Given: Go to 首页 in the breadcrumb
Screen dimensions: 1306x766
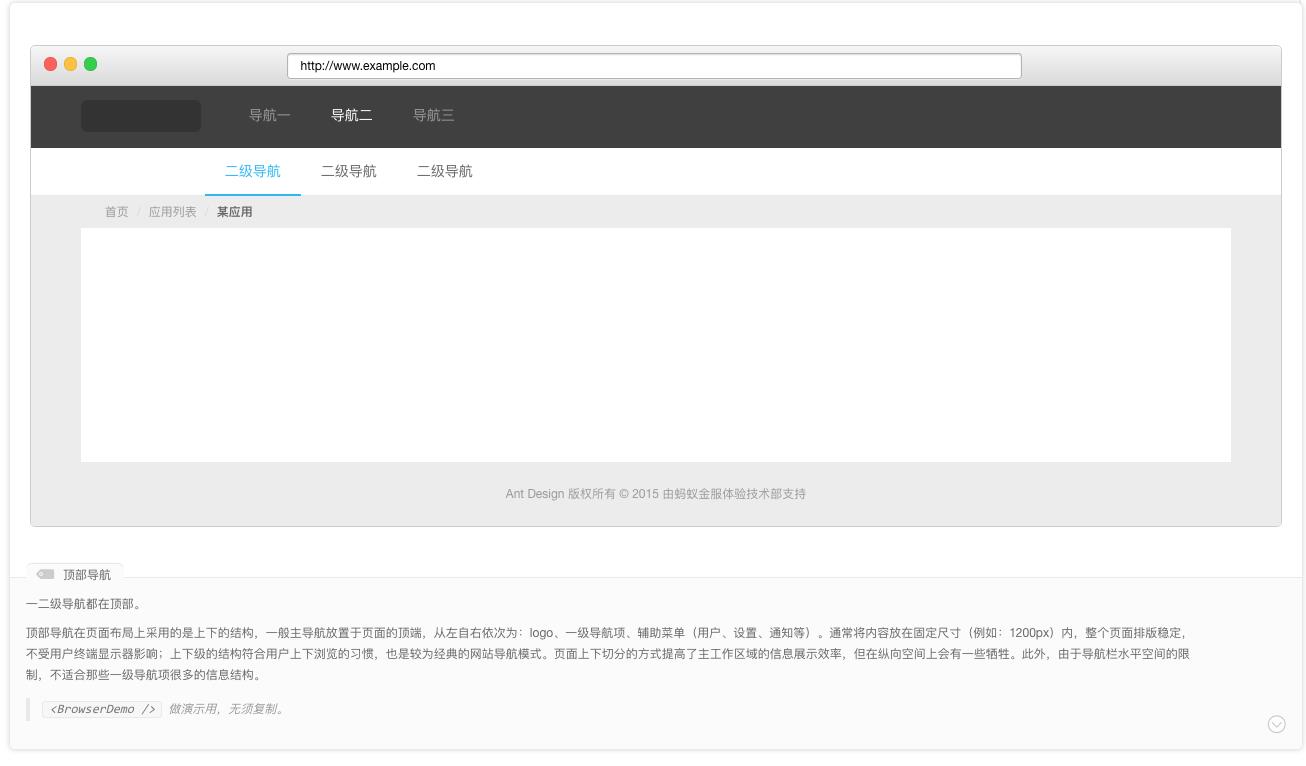Looking at the screenshot, I should click(117, 212).
